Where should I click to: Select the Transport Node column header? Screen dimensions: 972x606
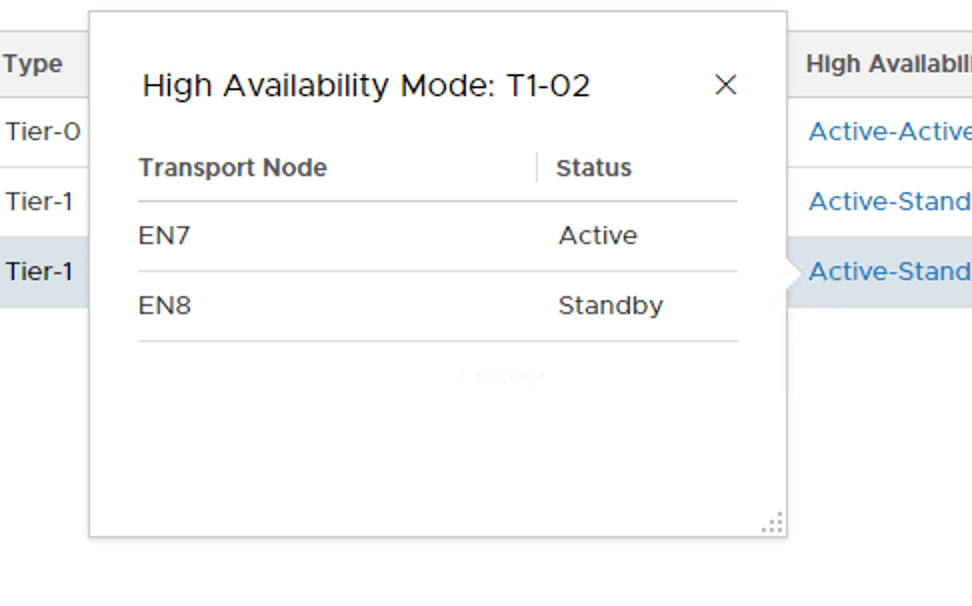click(x=232, y=168)
